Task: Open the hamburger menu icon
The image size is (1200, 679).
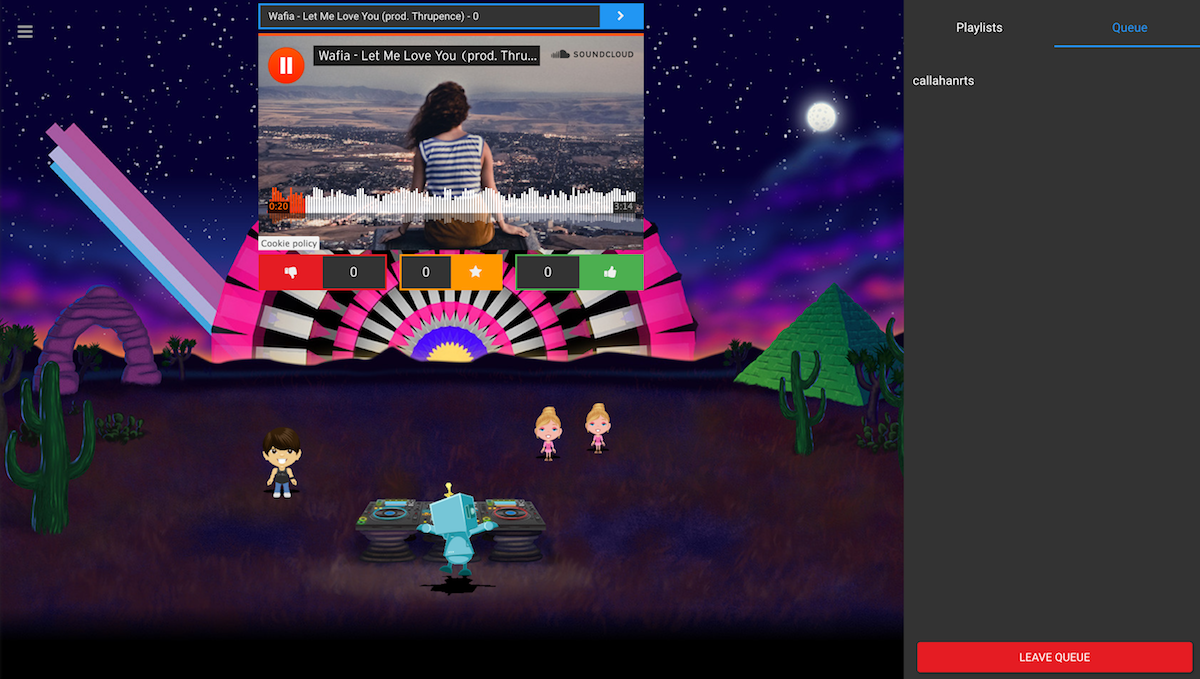Action: (25, 31)
